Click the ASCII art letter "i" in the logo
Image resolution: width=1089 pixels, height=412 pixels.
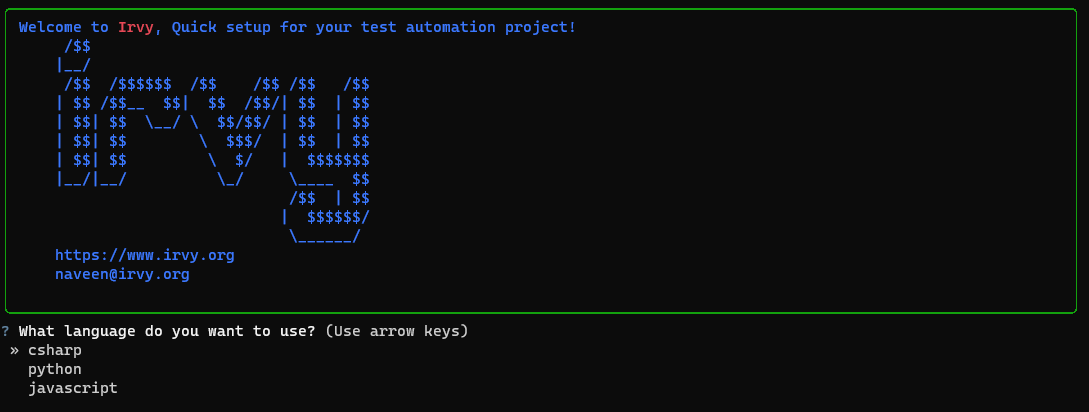74,131
